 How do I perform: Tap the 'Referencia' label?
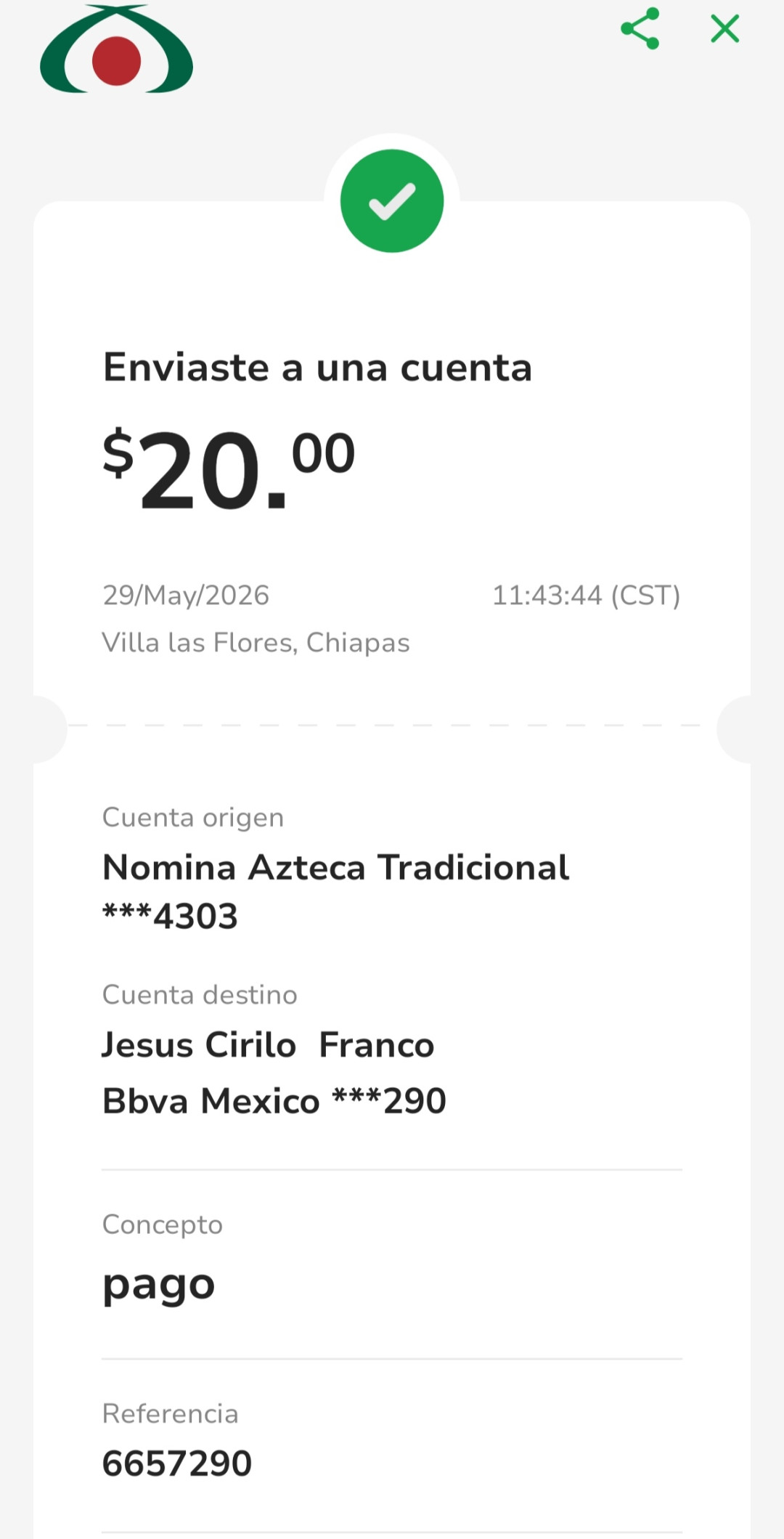(171, 1413)
